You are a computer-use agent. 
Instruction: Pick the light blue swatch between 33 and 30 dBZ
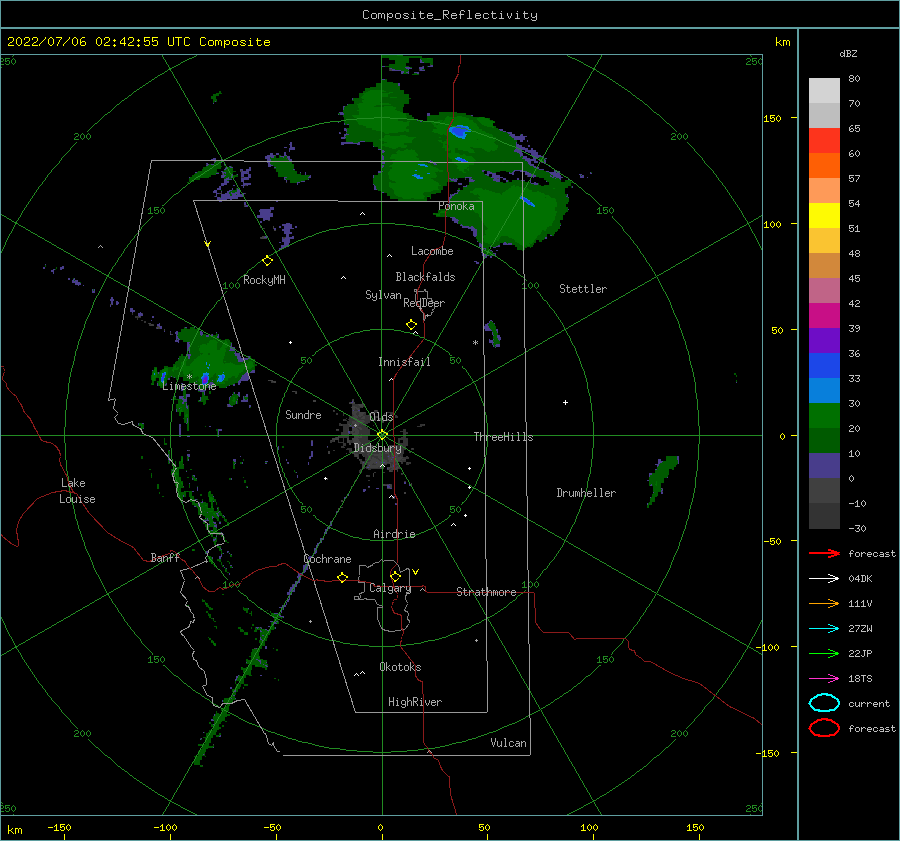824,391
